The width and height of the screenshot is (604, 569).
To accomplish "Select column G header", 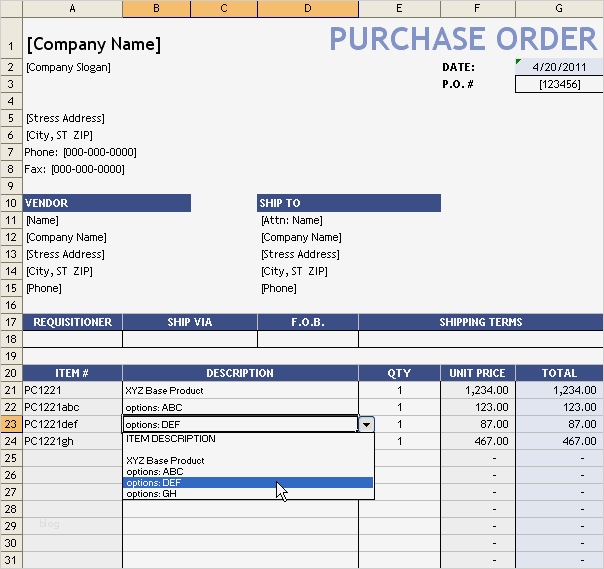I will (559, 8).
